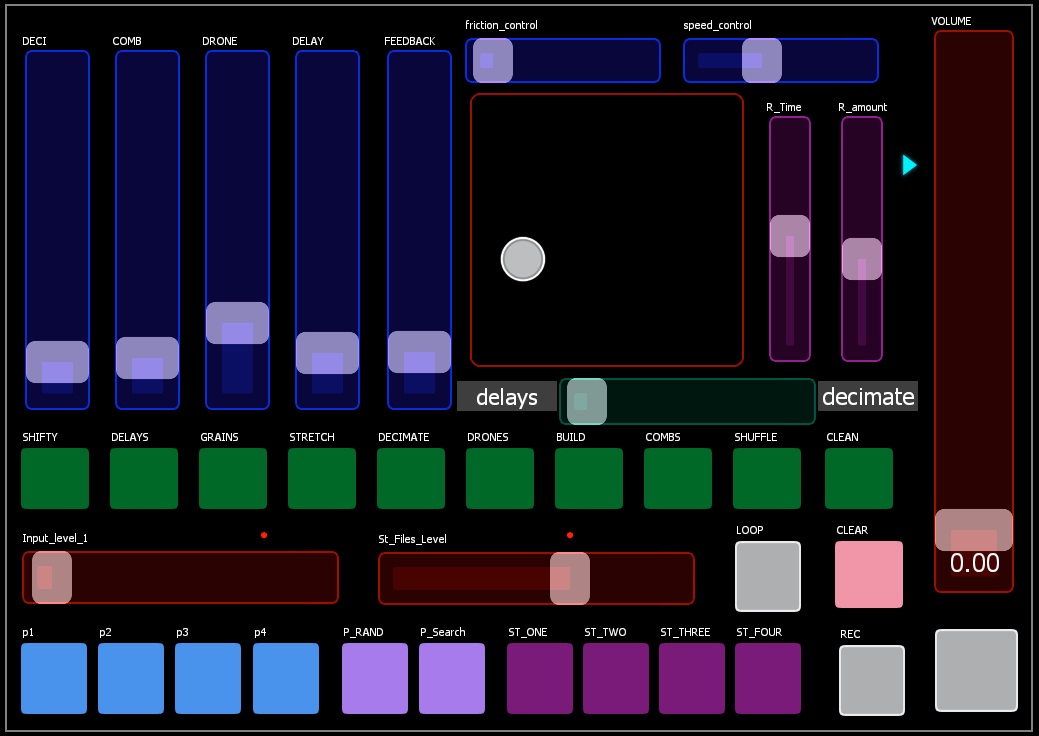The width and height of the screenshot is (1039, 736).
Task: Click the 0.00 volume value readout
Action: pos(975,563)
